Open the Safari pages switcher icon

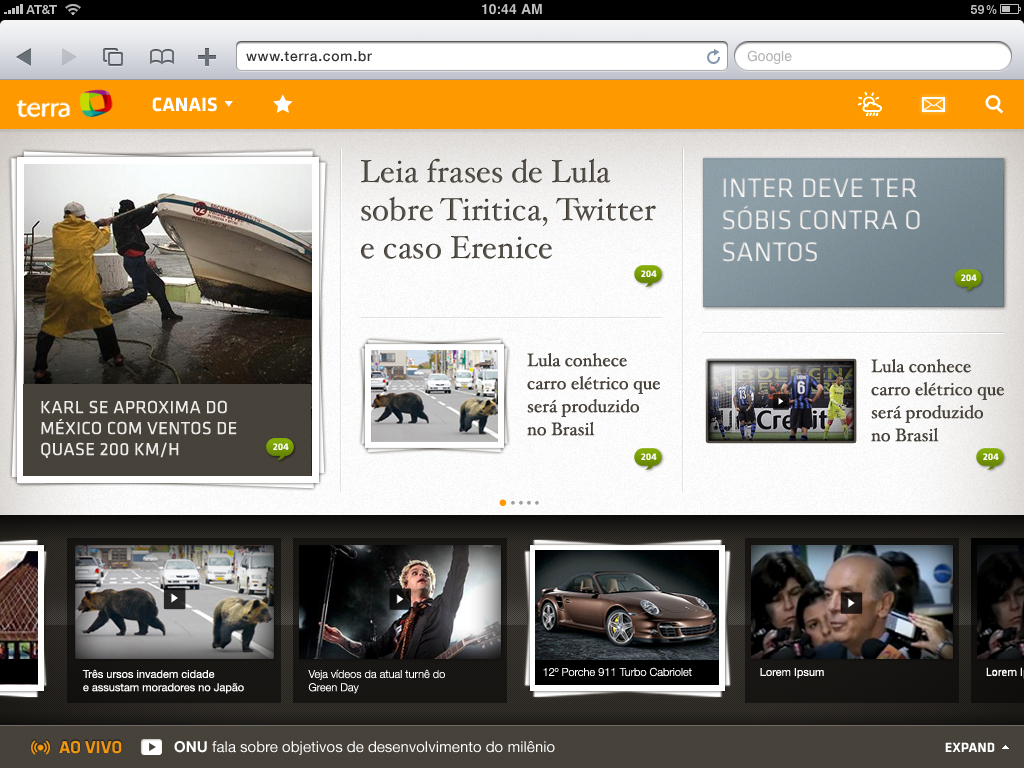click(113, 57)
